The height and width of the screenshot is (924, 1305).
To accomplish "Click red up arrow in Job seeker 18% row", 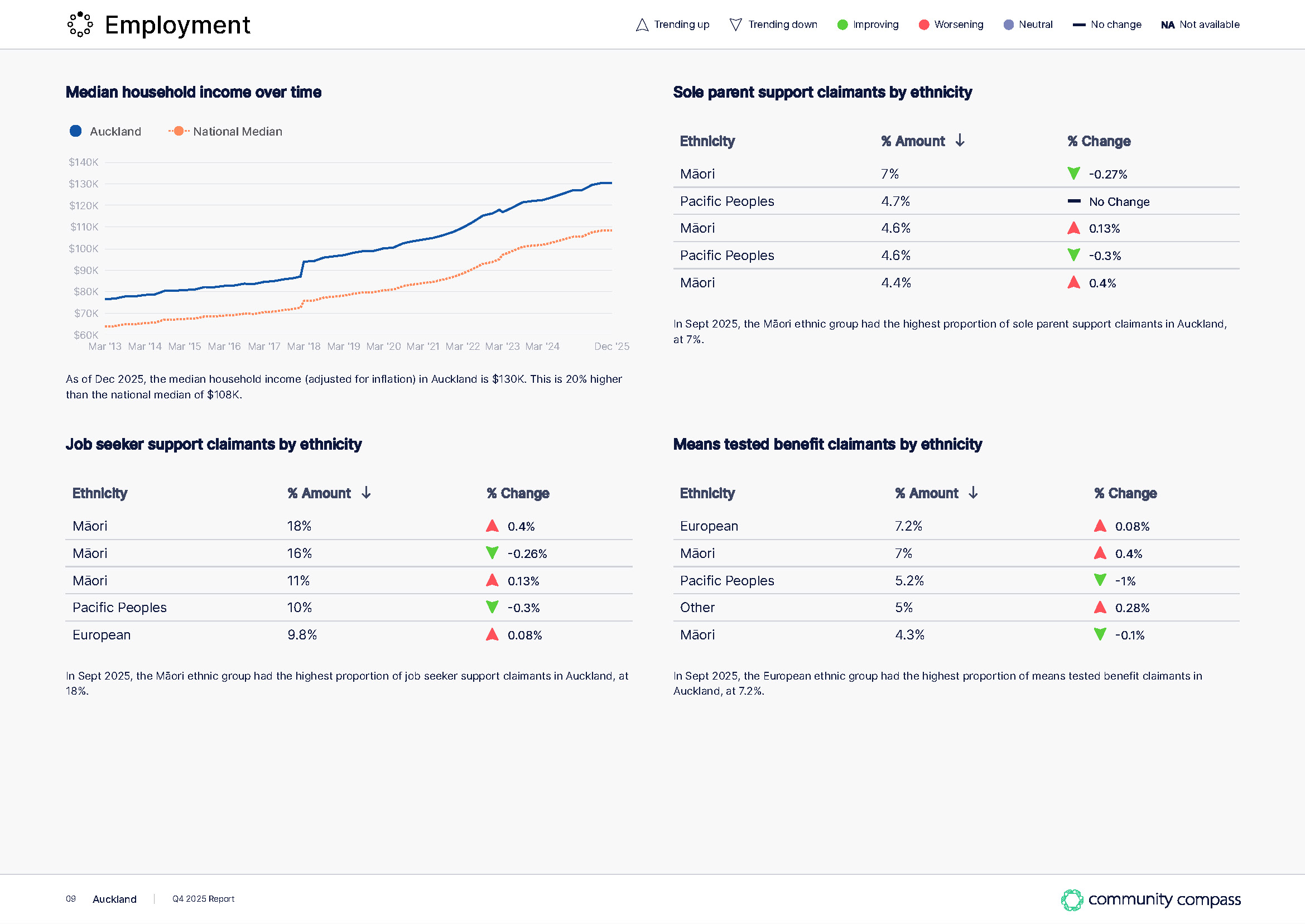I will point(492,526).
